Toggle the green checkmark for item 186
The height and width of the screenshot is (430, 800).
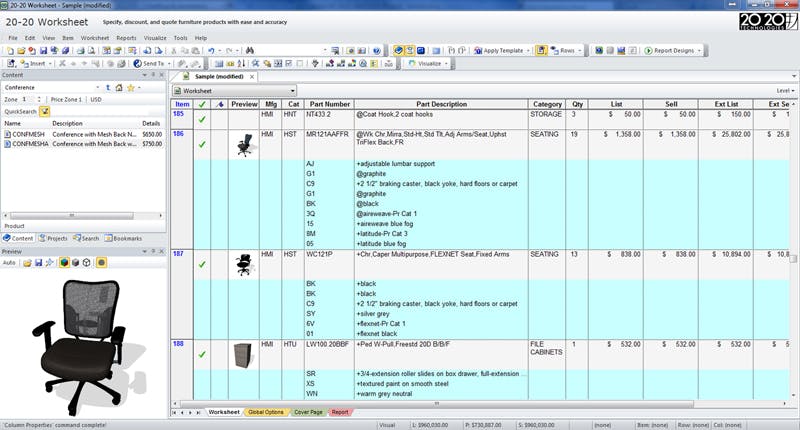pyautogui.click(x=202, y=145)
